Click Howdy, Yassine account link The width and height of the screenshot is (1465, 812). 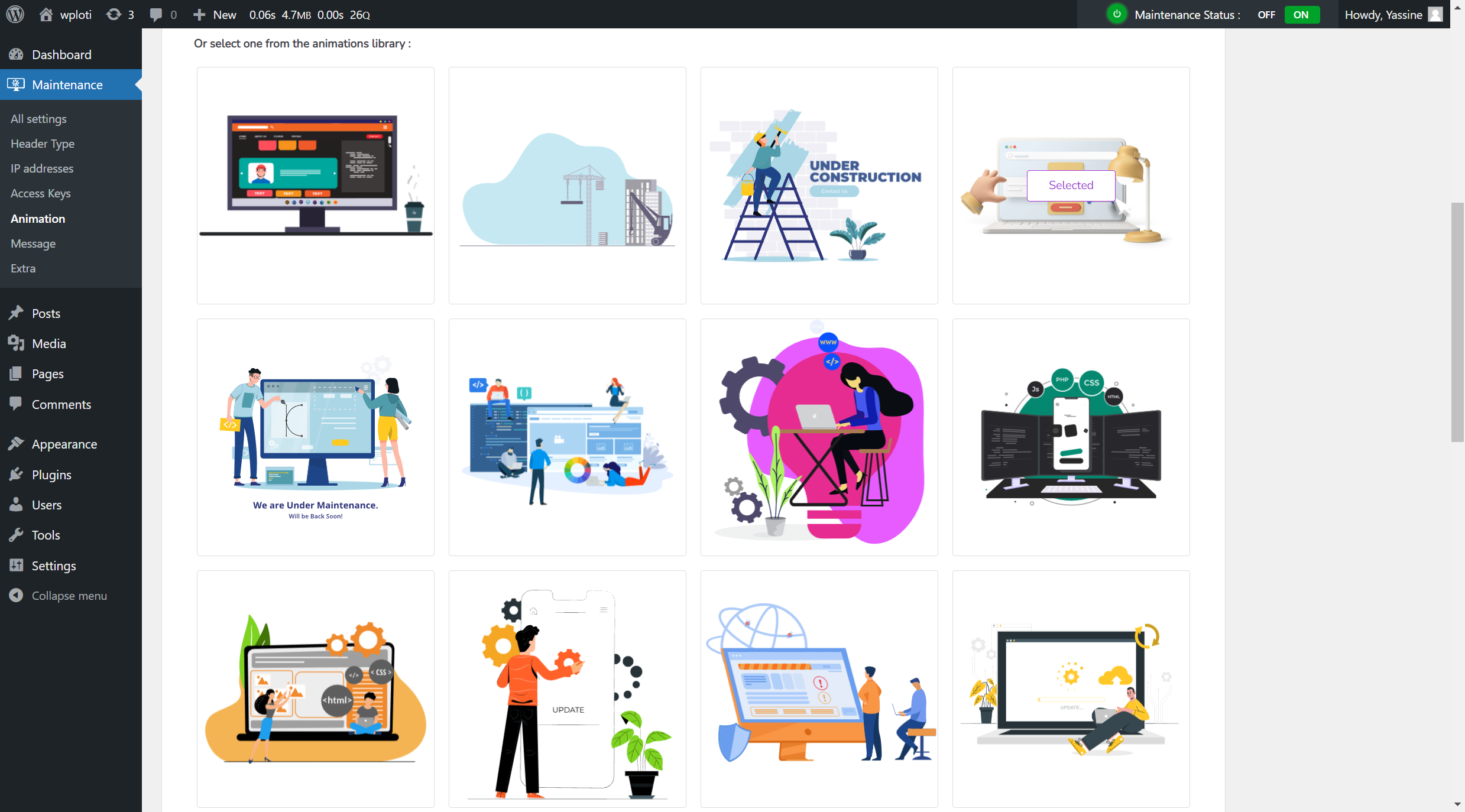pos(1383,15)
